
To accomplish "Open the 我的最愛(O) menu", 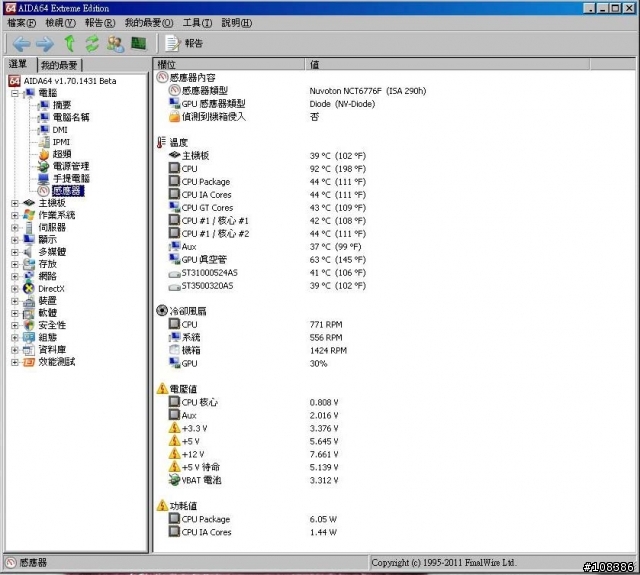I will tap(149, 23).
